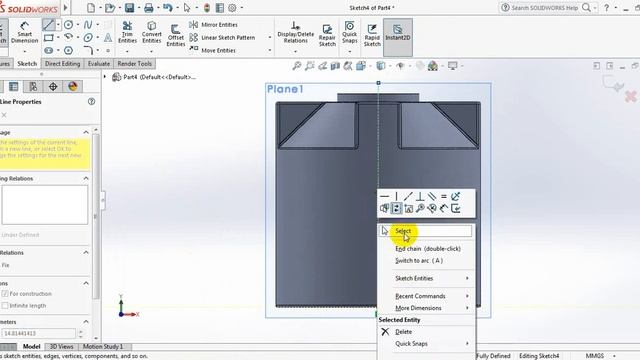640x360 pixels.
Task: Open Linear Sketch Pattern dropdown arrow
Action: pos(269,38)
